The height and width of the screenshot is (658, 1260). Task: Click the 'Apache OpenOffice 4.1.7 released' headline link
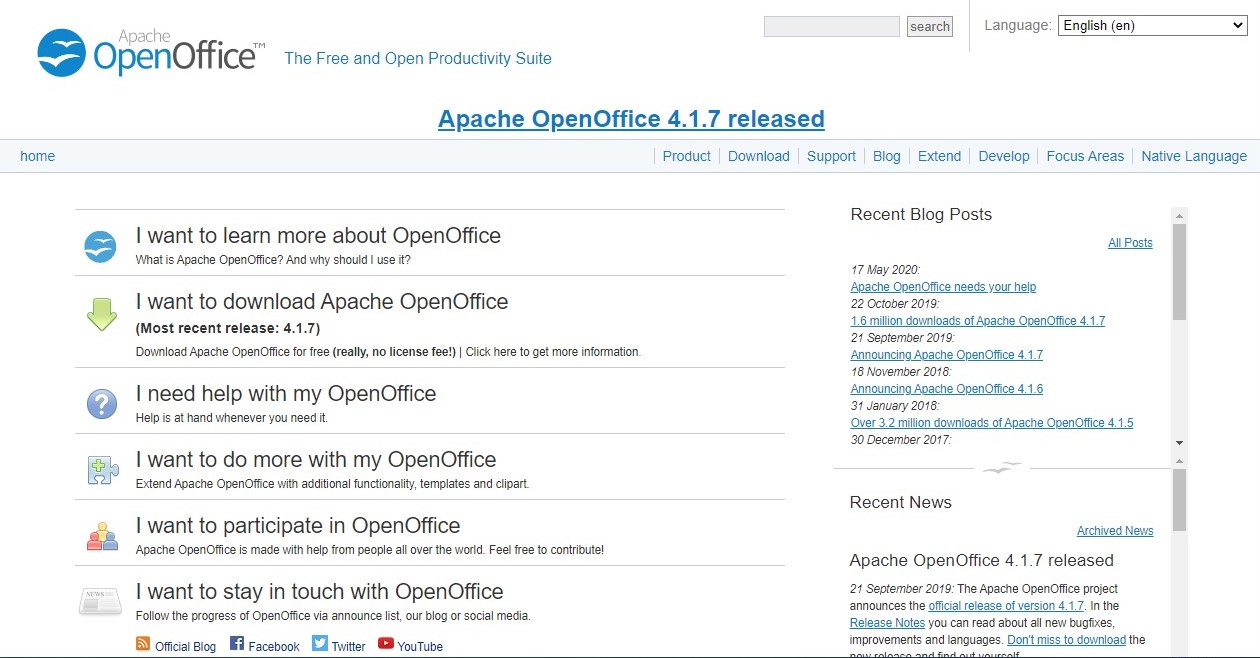coord(631,118)
